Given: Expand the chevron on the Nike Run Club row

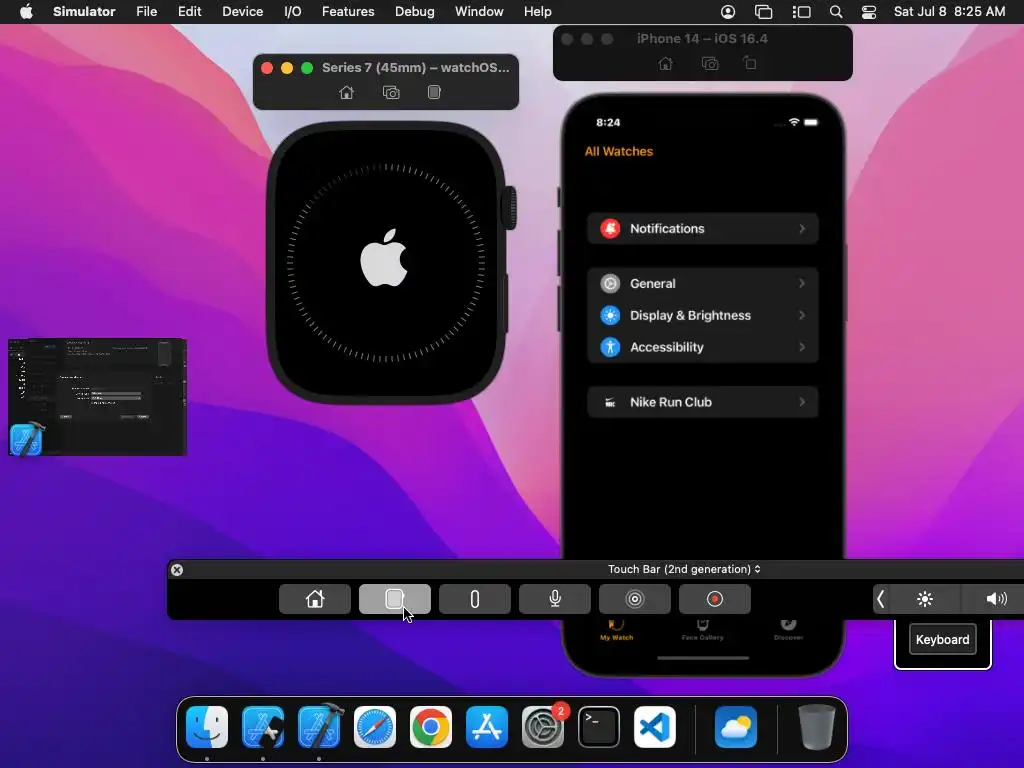Looking at the screenshot, I should point(802,402).
